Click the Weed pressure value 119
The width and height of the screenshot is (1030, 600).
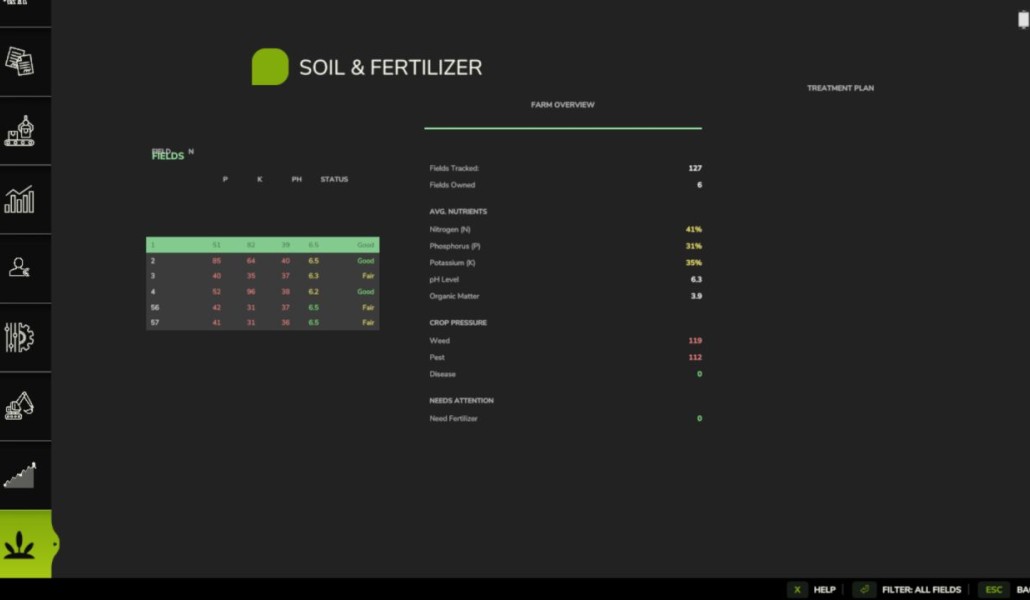pos(695,340)
